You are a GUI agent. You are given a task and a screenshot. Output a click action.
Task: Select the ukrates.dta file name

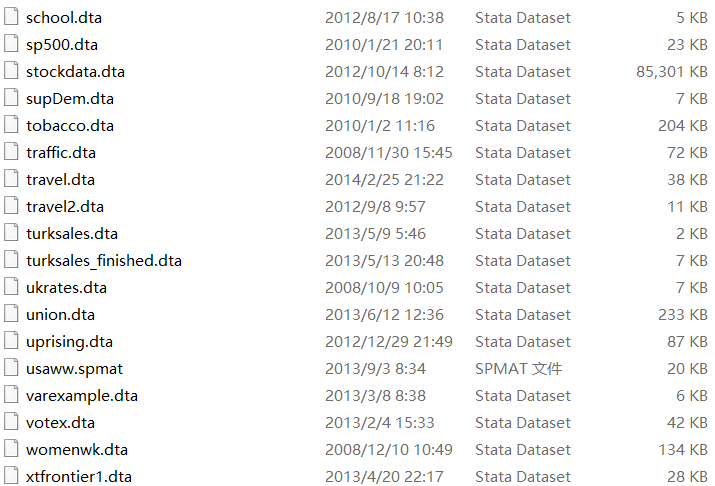(x=66, y=287)
